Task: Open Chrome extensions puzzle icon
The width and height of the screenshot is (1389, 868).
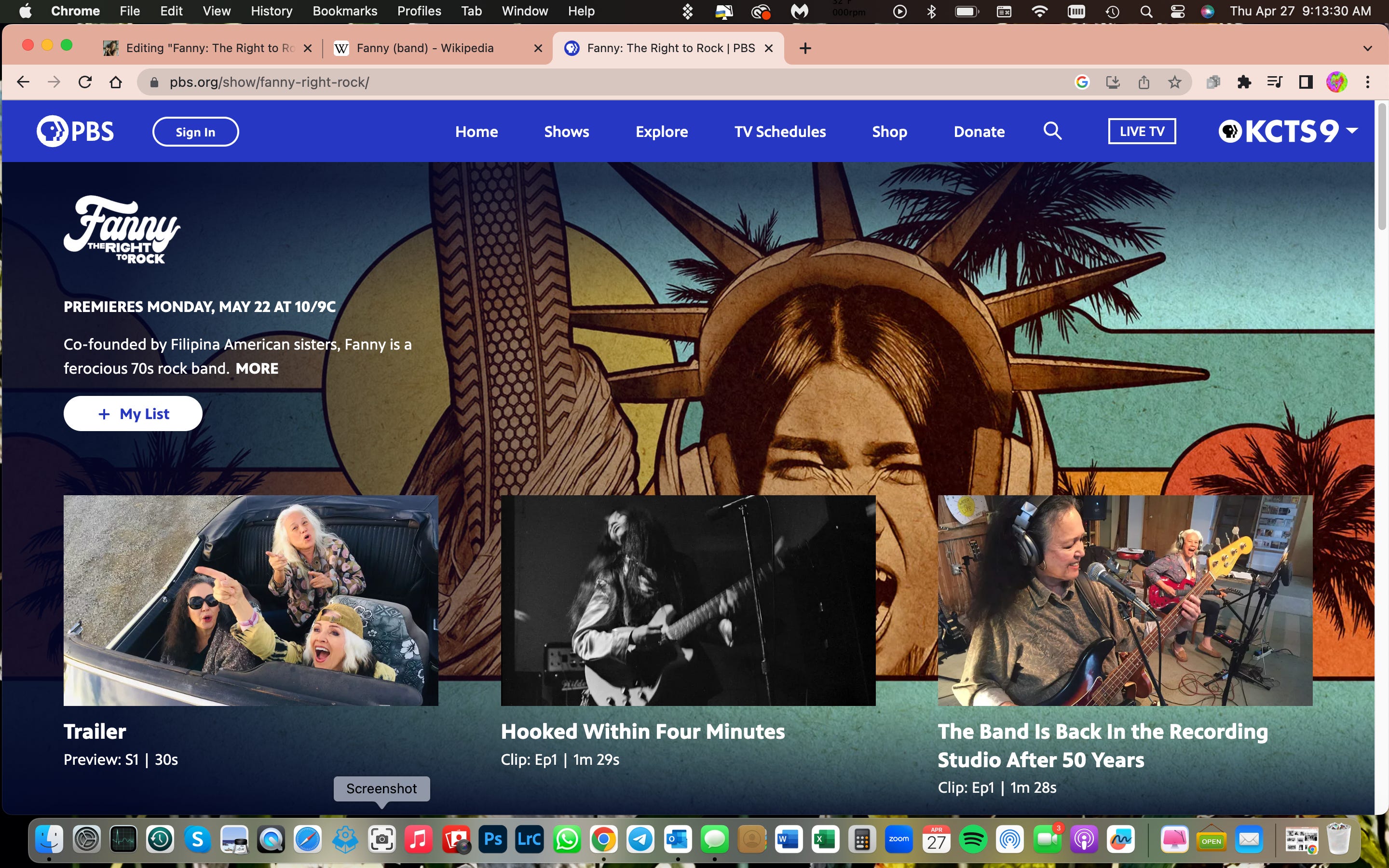Action: click(x=1244, y=82)
